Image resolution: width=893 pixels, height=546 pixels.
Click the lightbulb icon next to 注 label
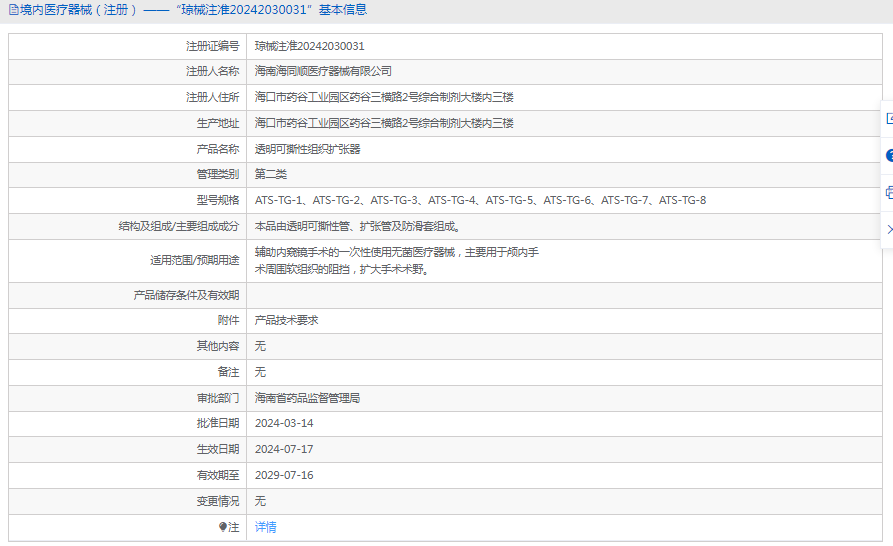[x=223, y=527]
